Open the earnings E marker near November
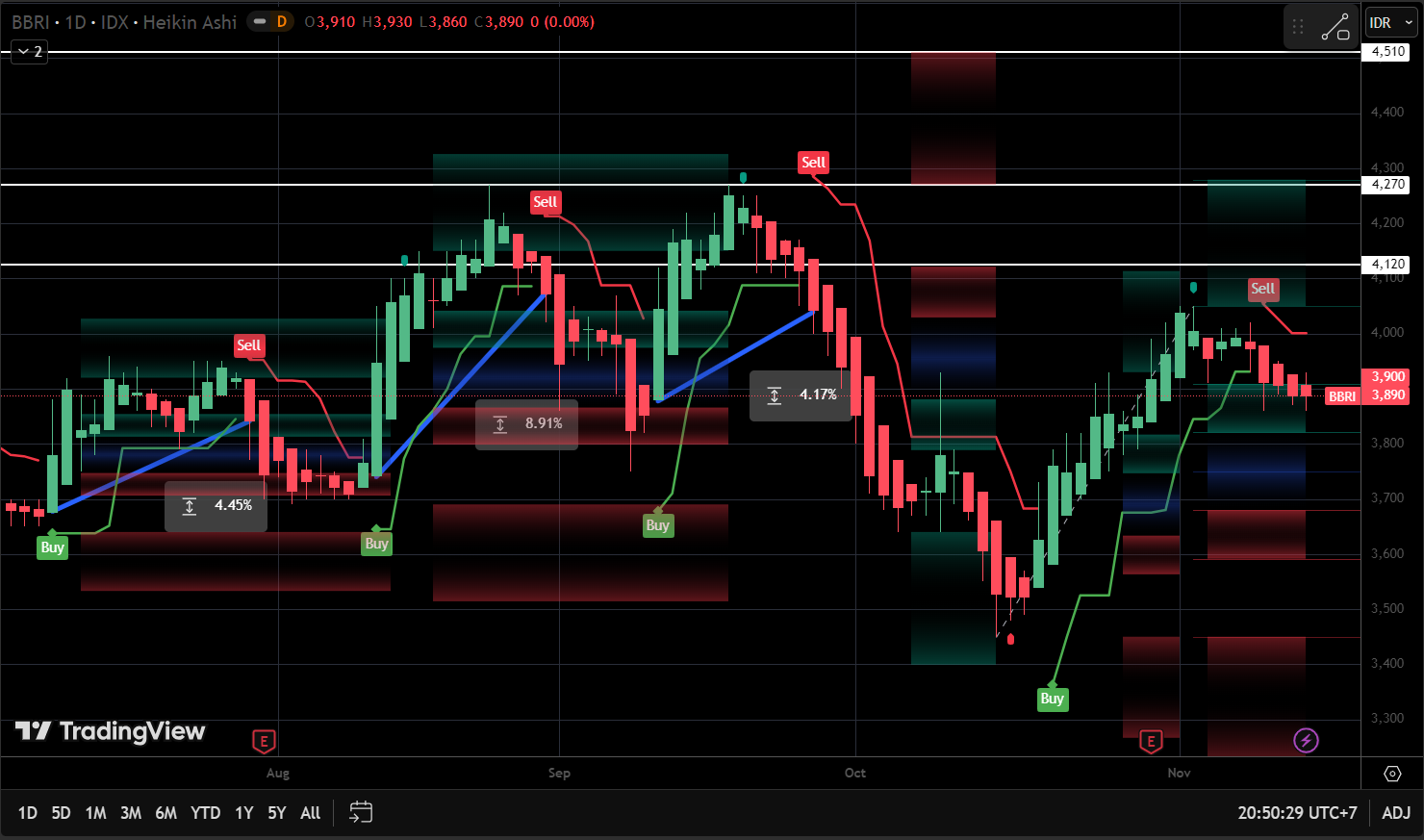Image resolution: width=1424 pixels, height=840 pixels. [1151, 741]
